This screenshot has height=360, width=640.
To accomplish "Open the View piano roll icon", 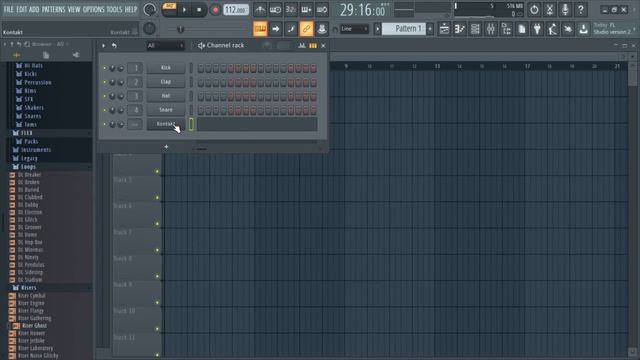I will click(460, 29).
